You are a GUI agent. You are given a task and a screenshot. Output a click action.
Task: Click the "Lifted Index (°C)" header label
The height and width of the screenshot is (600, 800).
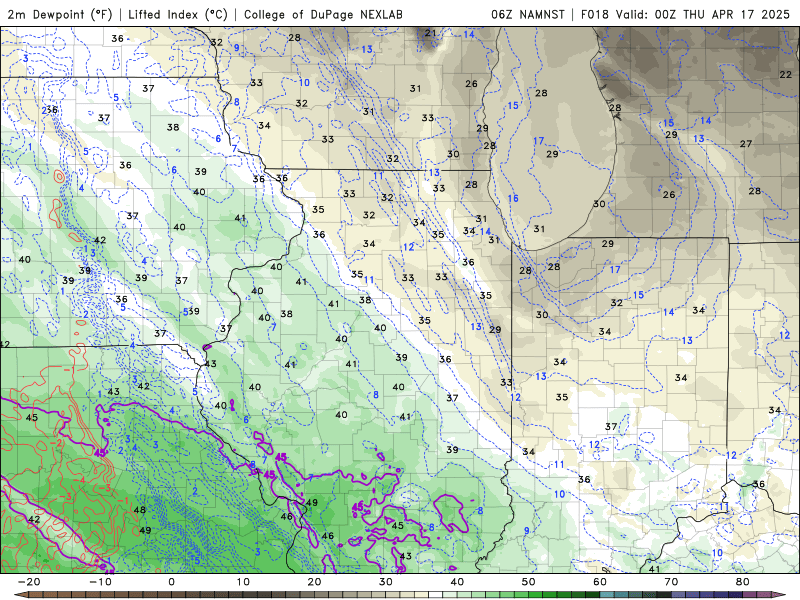pos(178,14)
